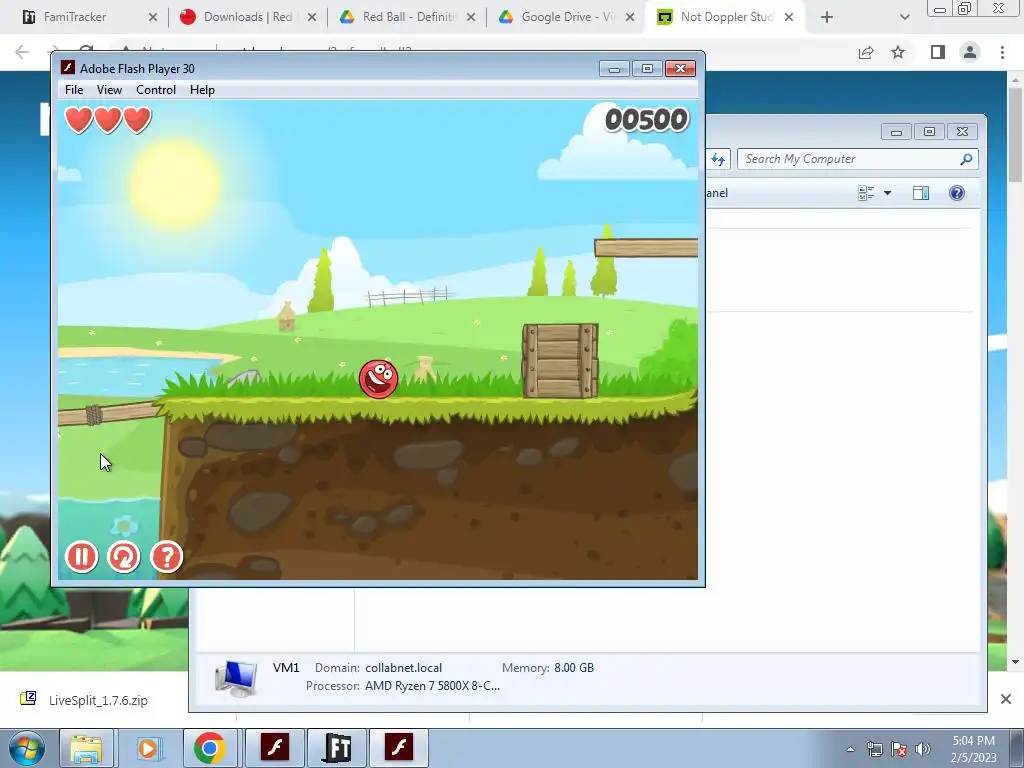Open the Help menu in Flash Player
Viewport: 1024px width, 768px height.
202,90
